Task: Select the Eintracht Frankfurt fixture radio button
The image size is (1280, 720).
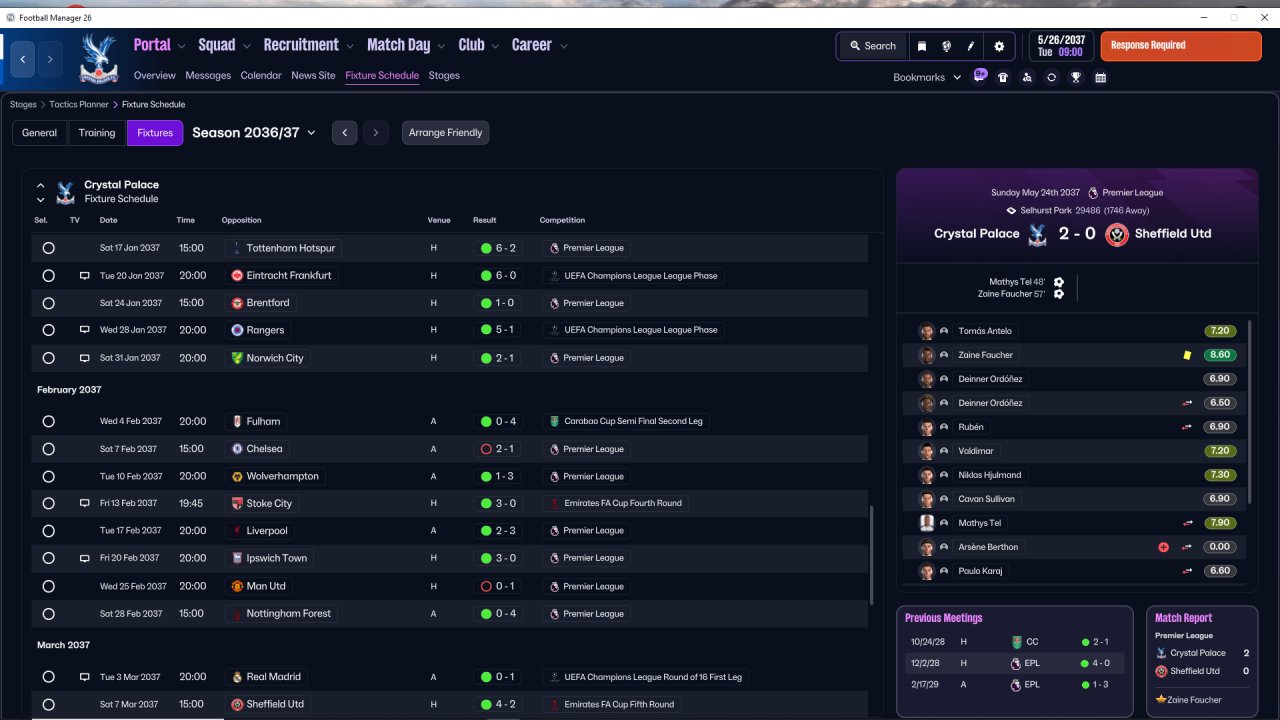Action: click(x=48, y=275)
